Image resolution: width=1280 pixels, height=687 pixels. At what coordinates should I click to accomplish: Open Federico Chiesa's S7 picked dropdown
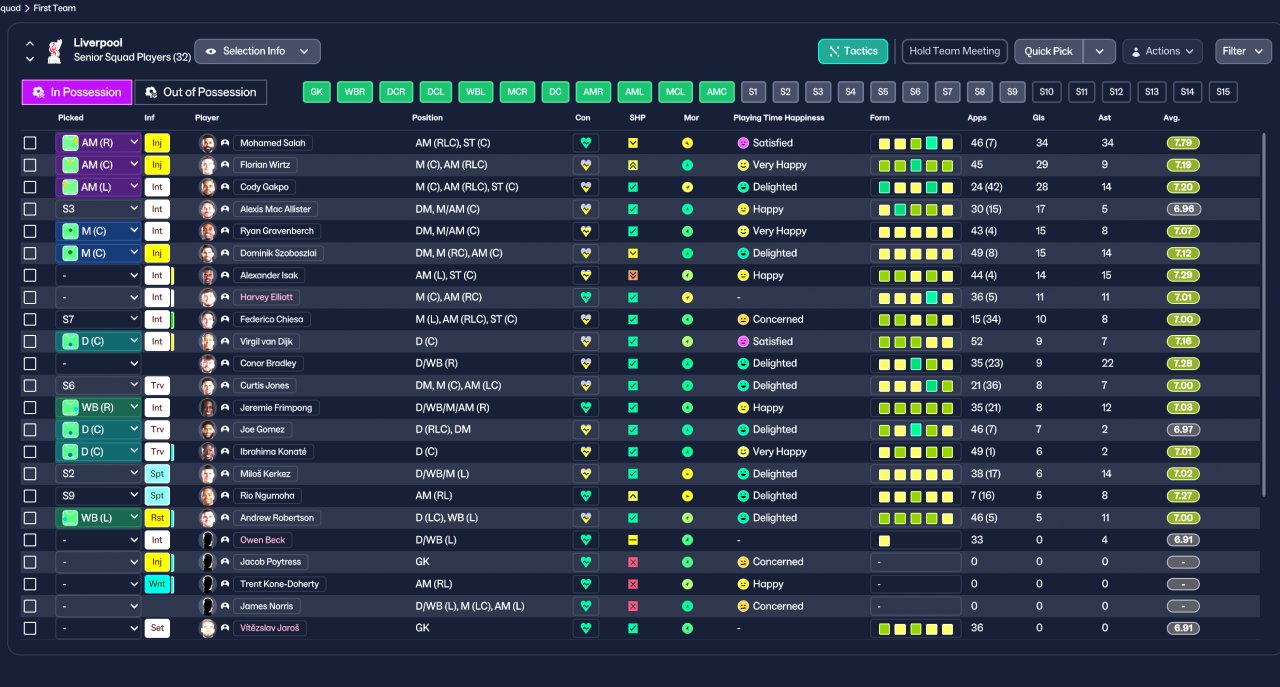pyautogui.click(x=98, y=319)
